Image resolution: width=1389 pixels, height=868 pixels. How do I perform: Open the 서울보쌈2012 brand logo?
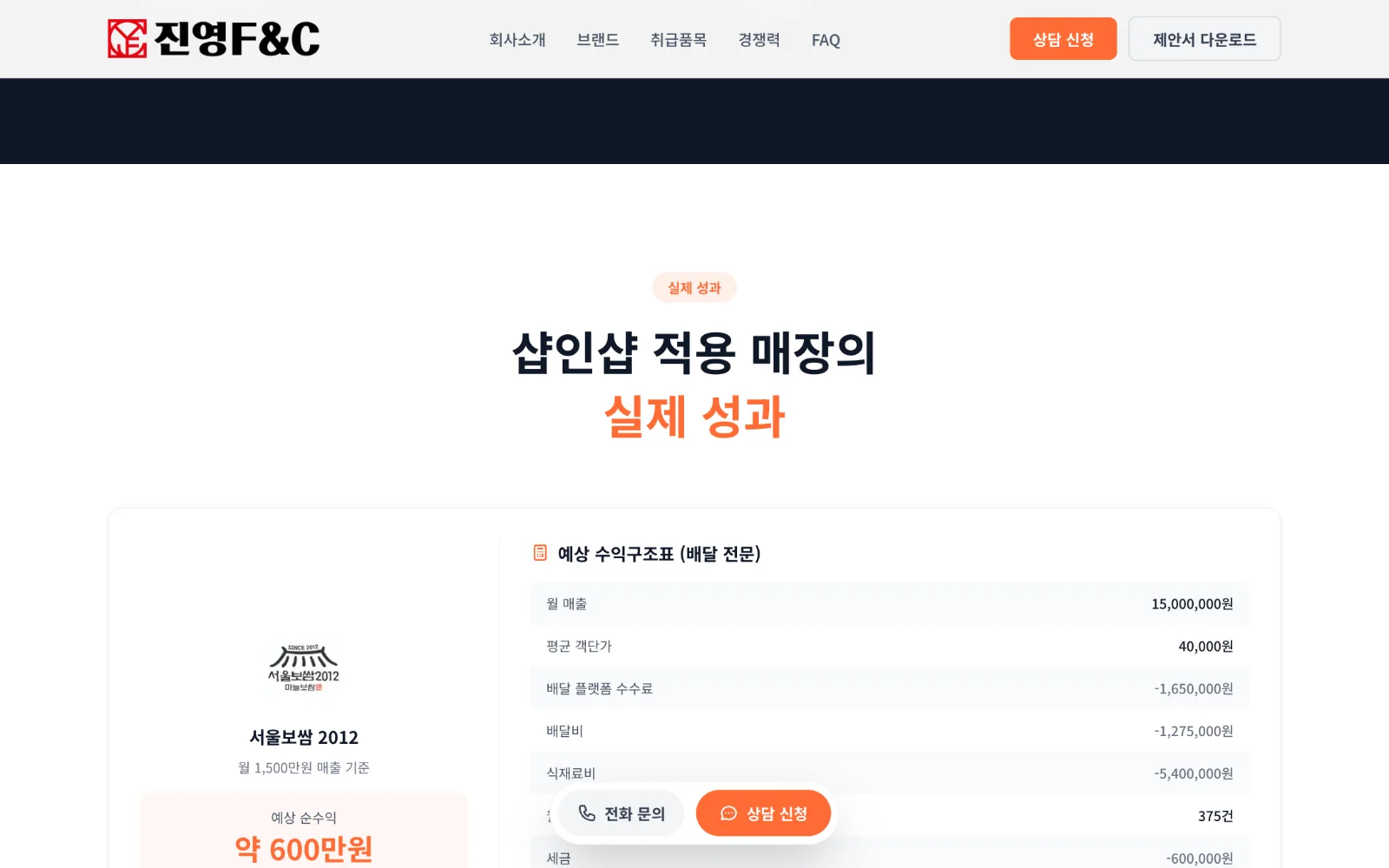304,668
